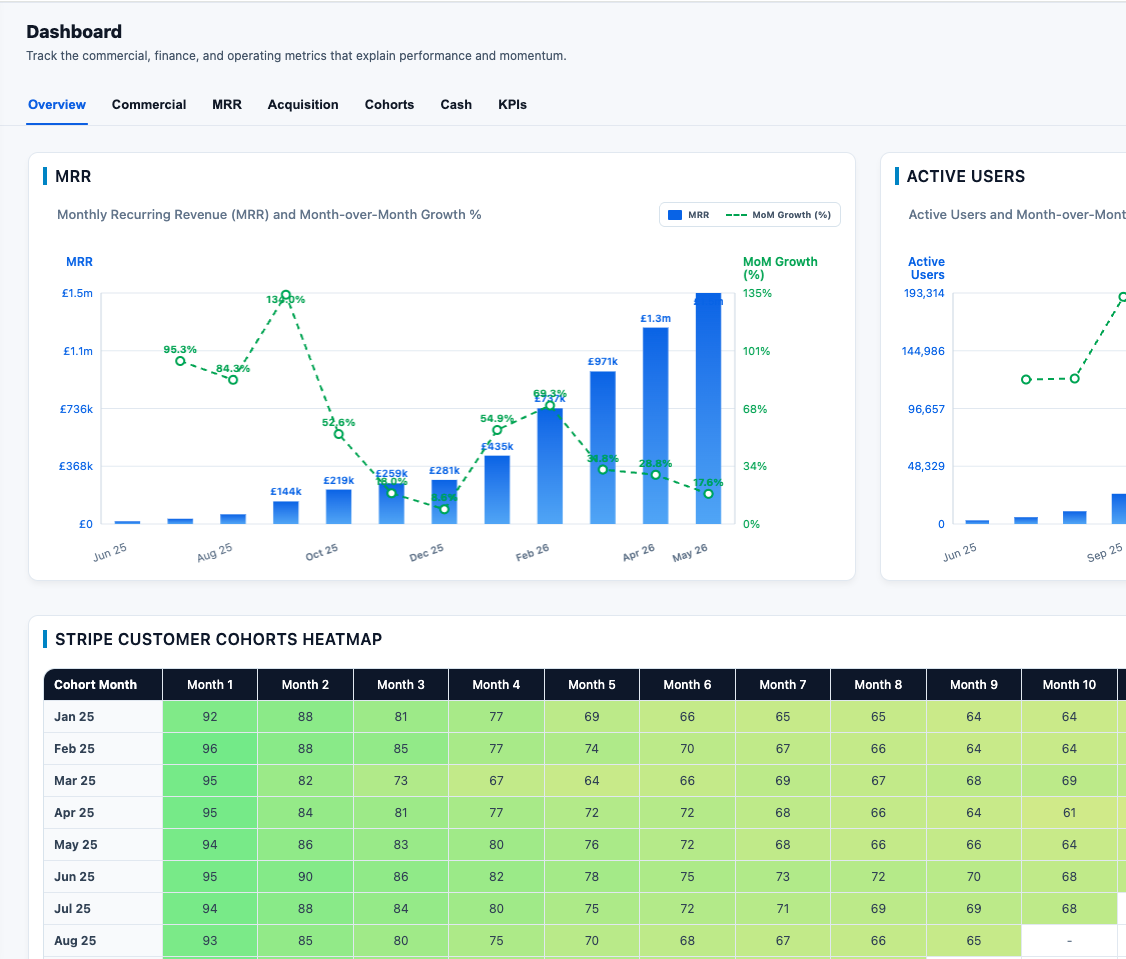This screenshot has height=959, width=1126.
Task: Select the 52.6% growth data point
Action: pos(339,434)
